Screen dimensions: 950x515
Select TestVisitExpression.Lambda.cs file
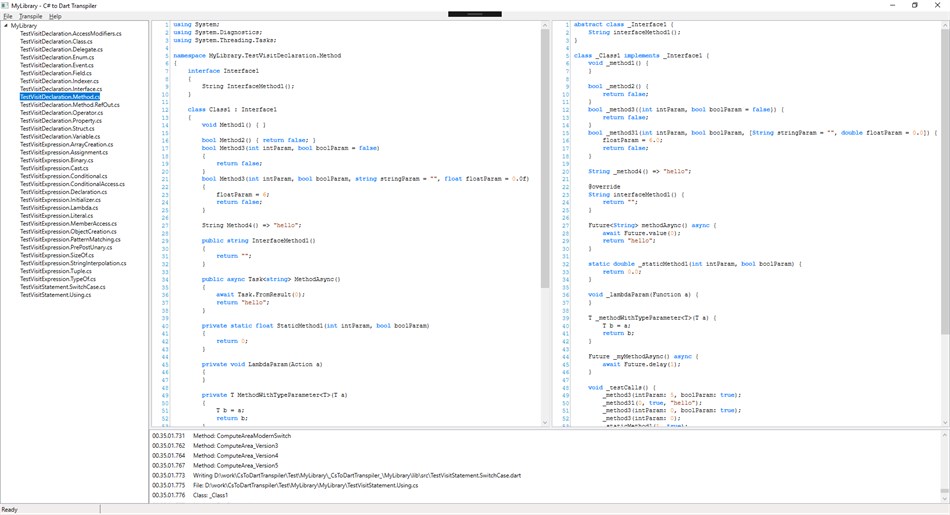[59, 207]
